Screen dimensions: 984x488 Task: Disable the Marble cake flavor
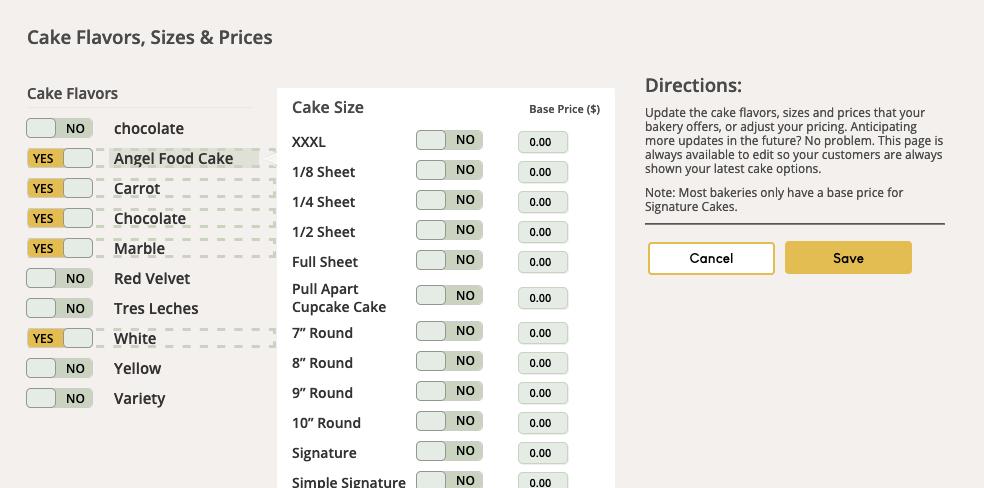pos(59,248)
